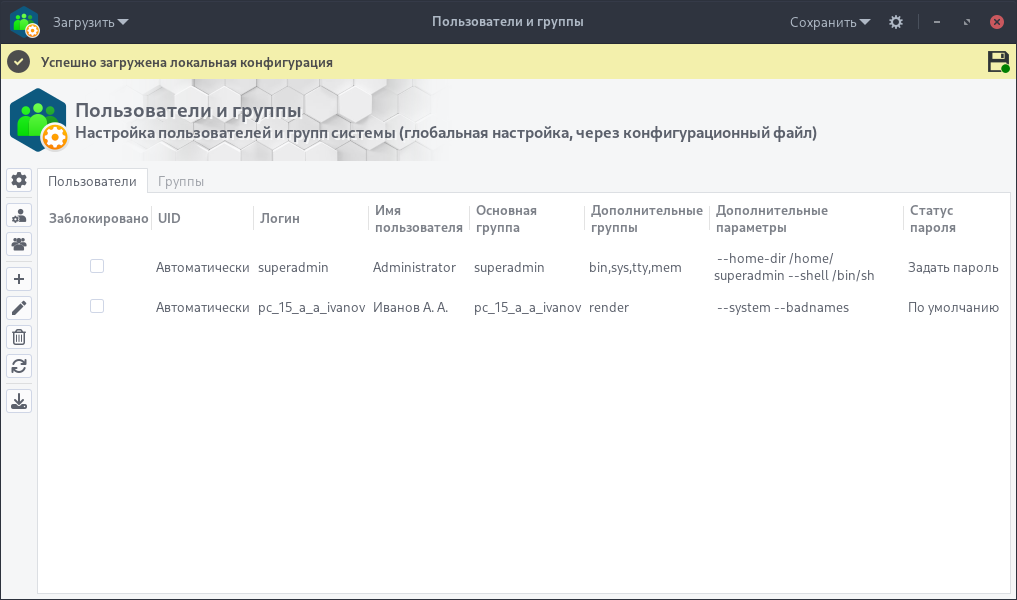Expand the Сохранить dropdown menu
The image size is (1017, 600).
pyautogui.click(x=828, y=20)
